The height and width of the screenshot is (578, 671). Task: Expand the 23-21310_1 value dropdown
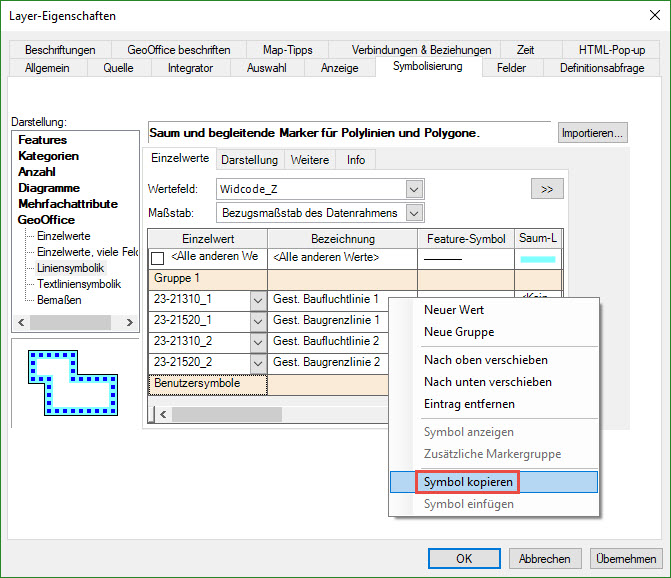pyautogui.click(x=258, y=300)
